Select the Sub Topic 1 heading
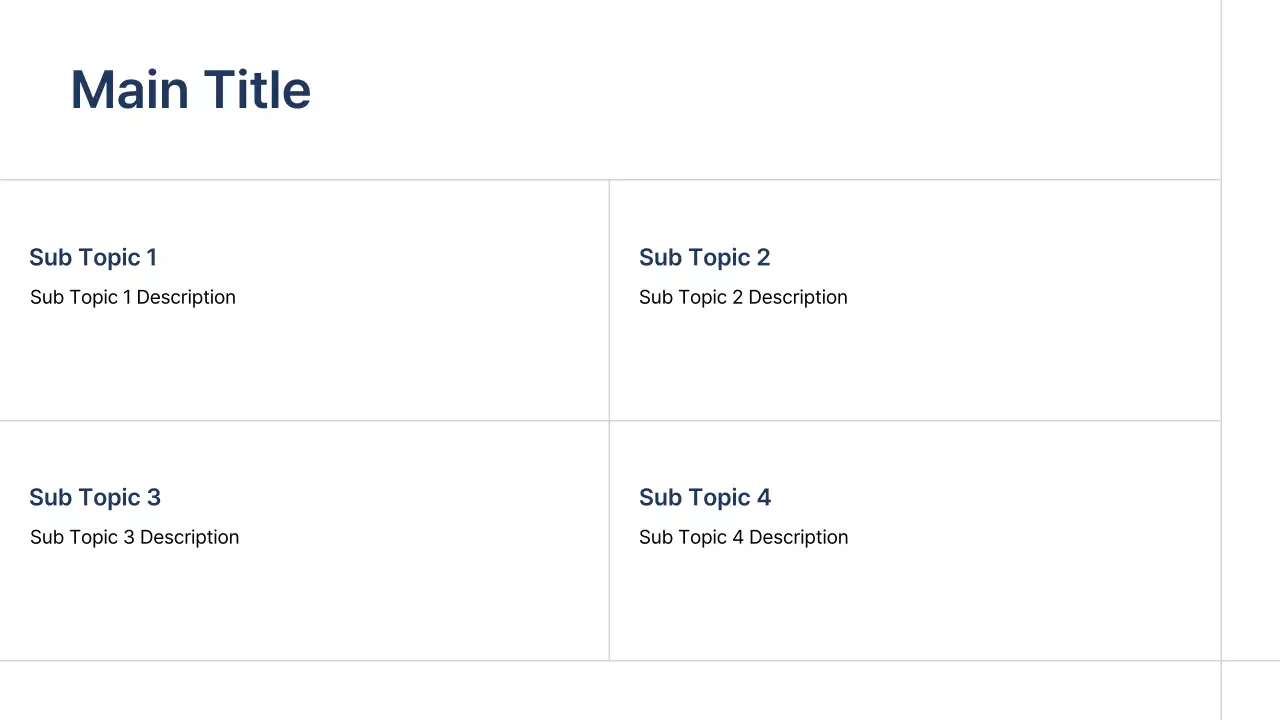This screenshot has height=720, width=1280. click(93, 258)
